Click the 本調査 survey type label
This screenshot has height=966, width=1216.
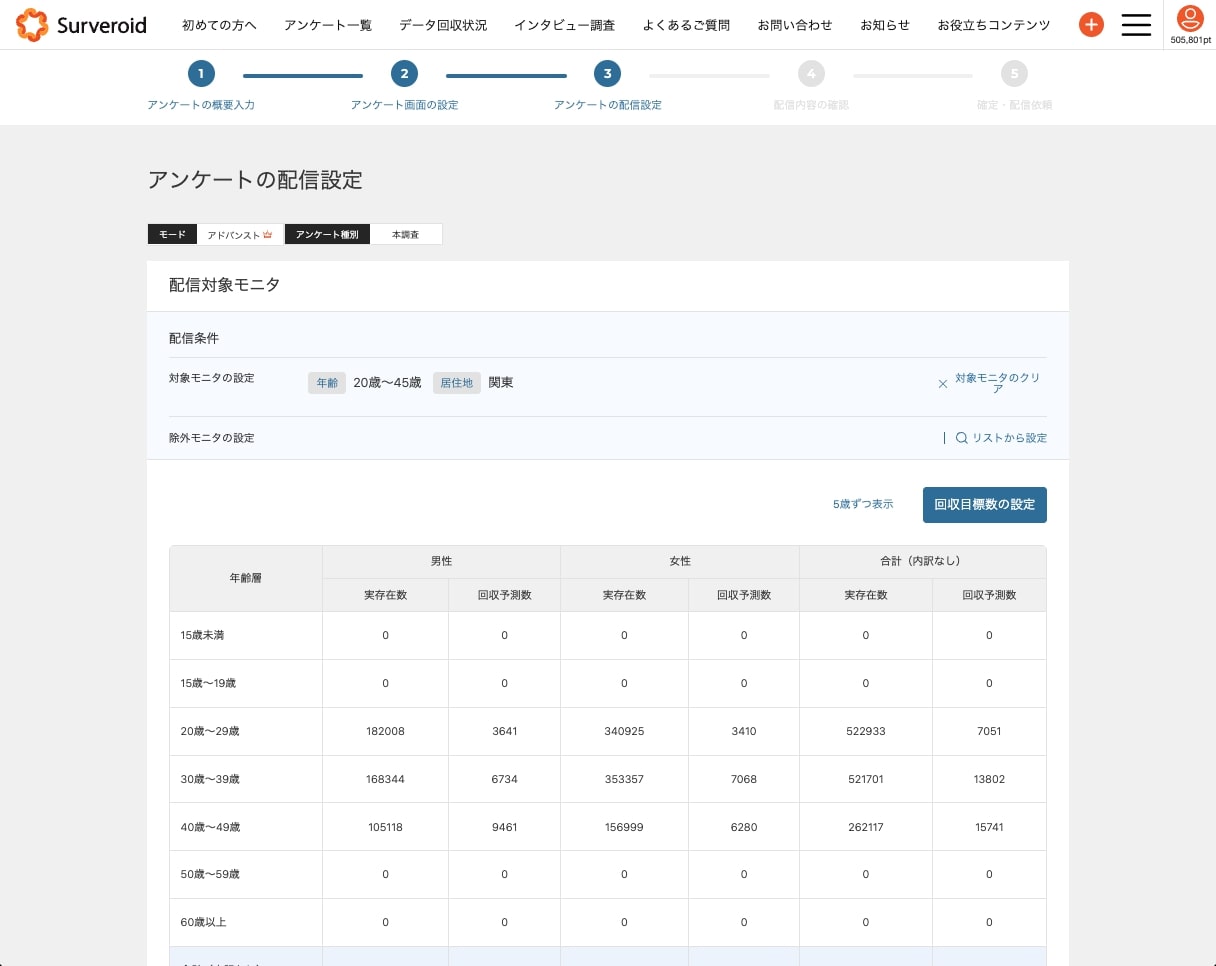coord(405,234)
